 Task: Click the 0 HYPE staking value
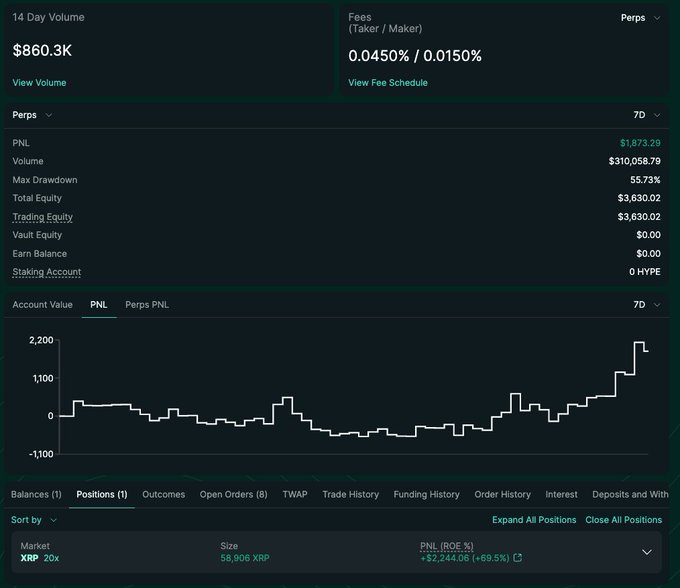[x=645, y=272]
